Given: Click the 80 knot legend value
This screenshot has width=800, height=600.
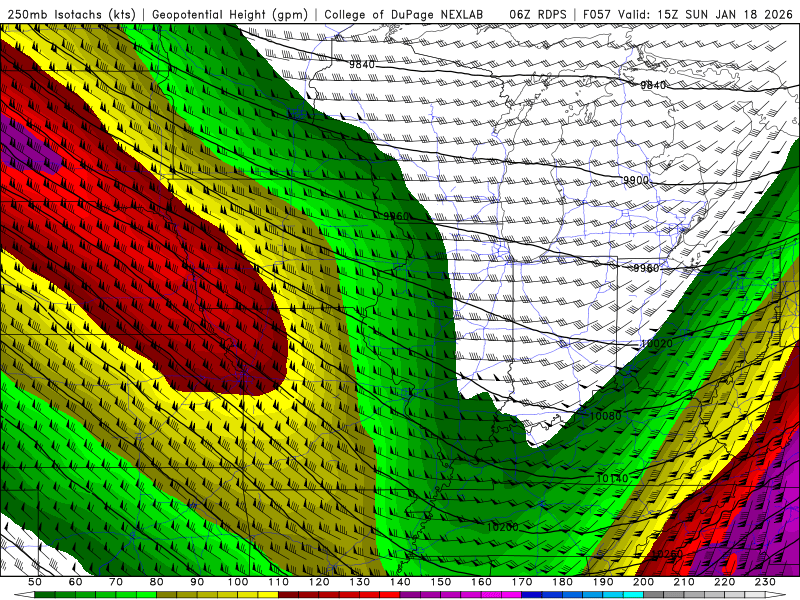Looking at the screenshot, I should tap(157, 582).
